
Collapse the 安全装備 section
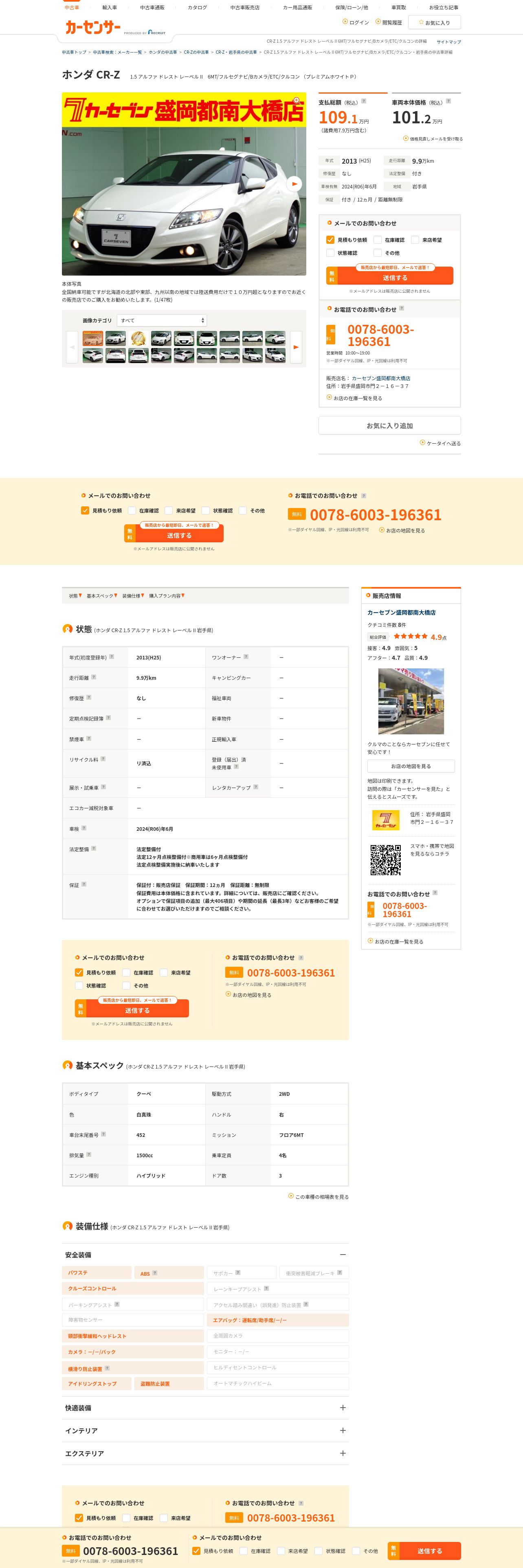343,1255
